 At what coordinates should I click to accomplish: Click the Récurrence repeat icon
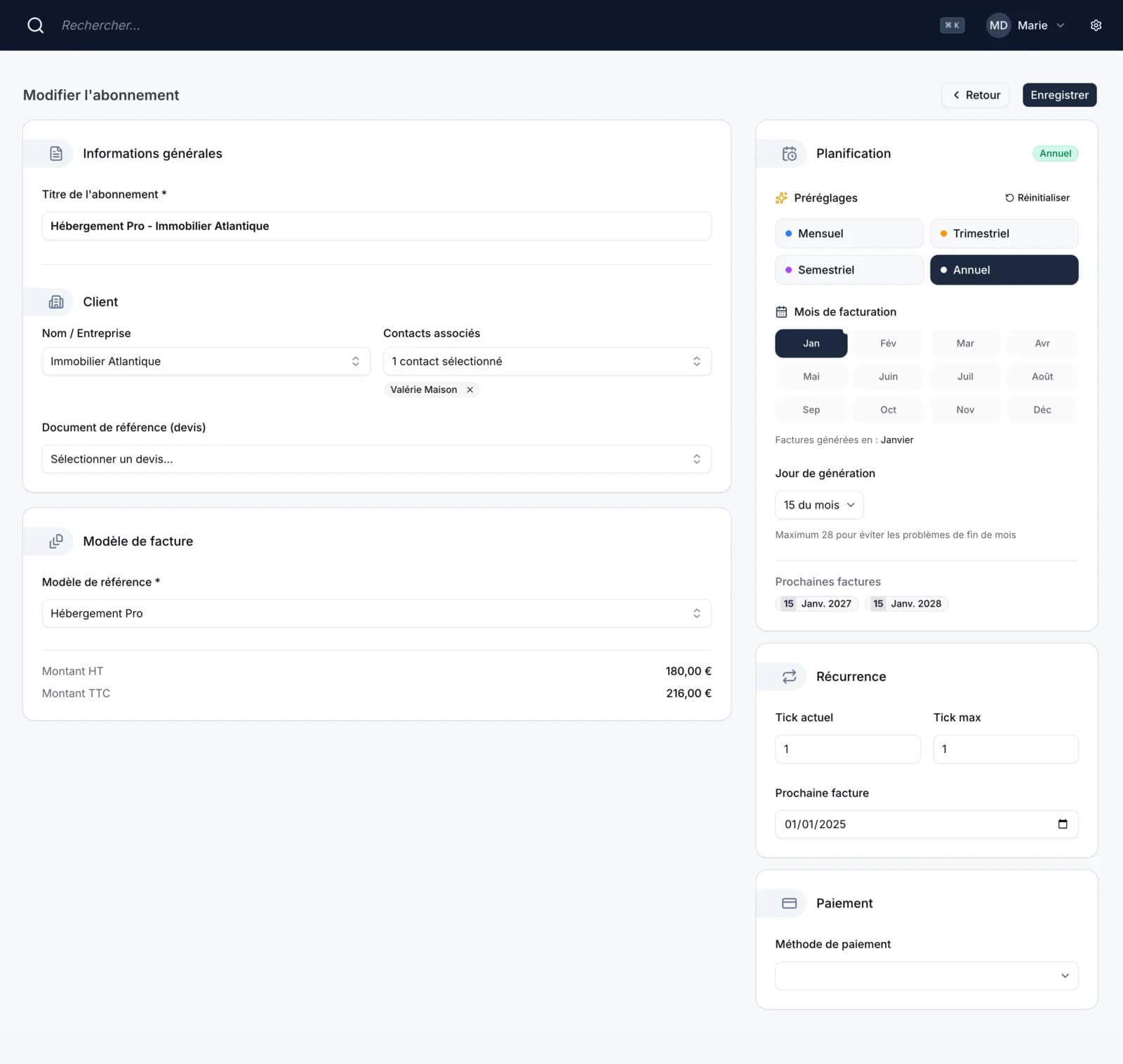pos(789,677)
